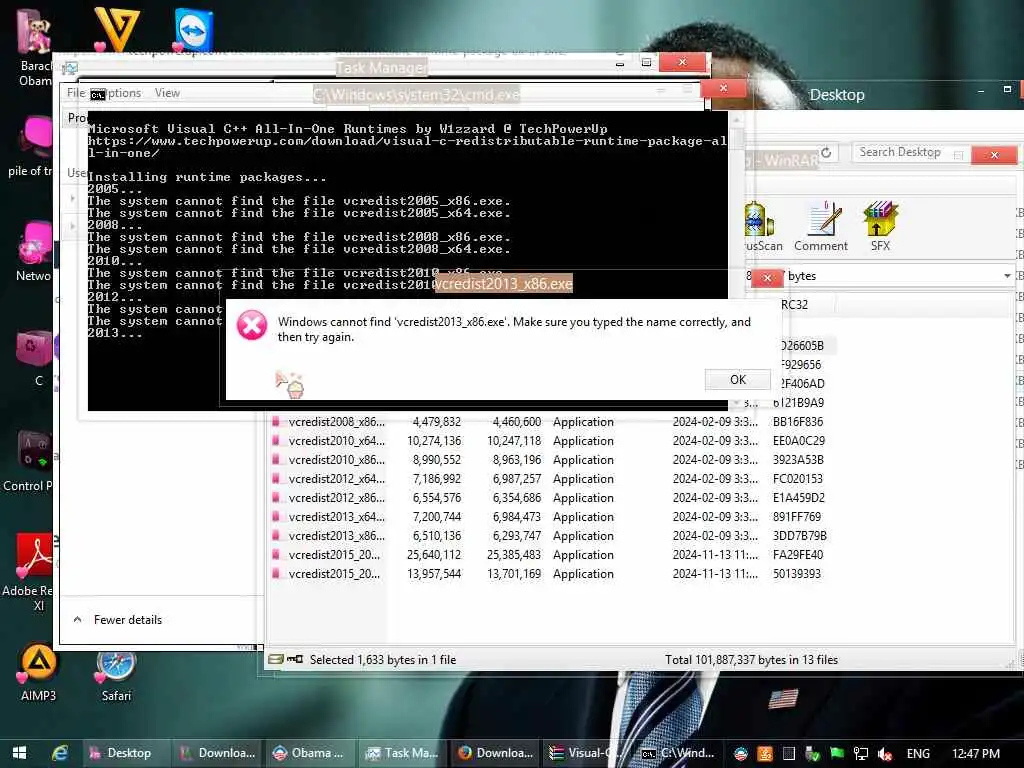Select the vcredist2010_x86 file row
This screenshot has height=768, width=1024.
click(x=549, y=460)
